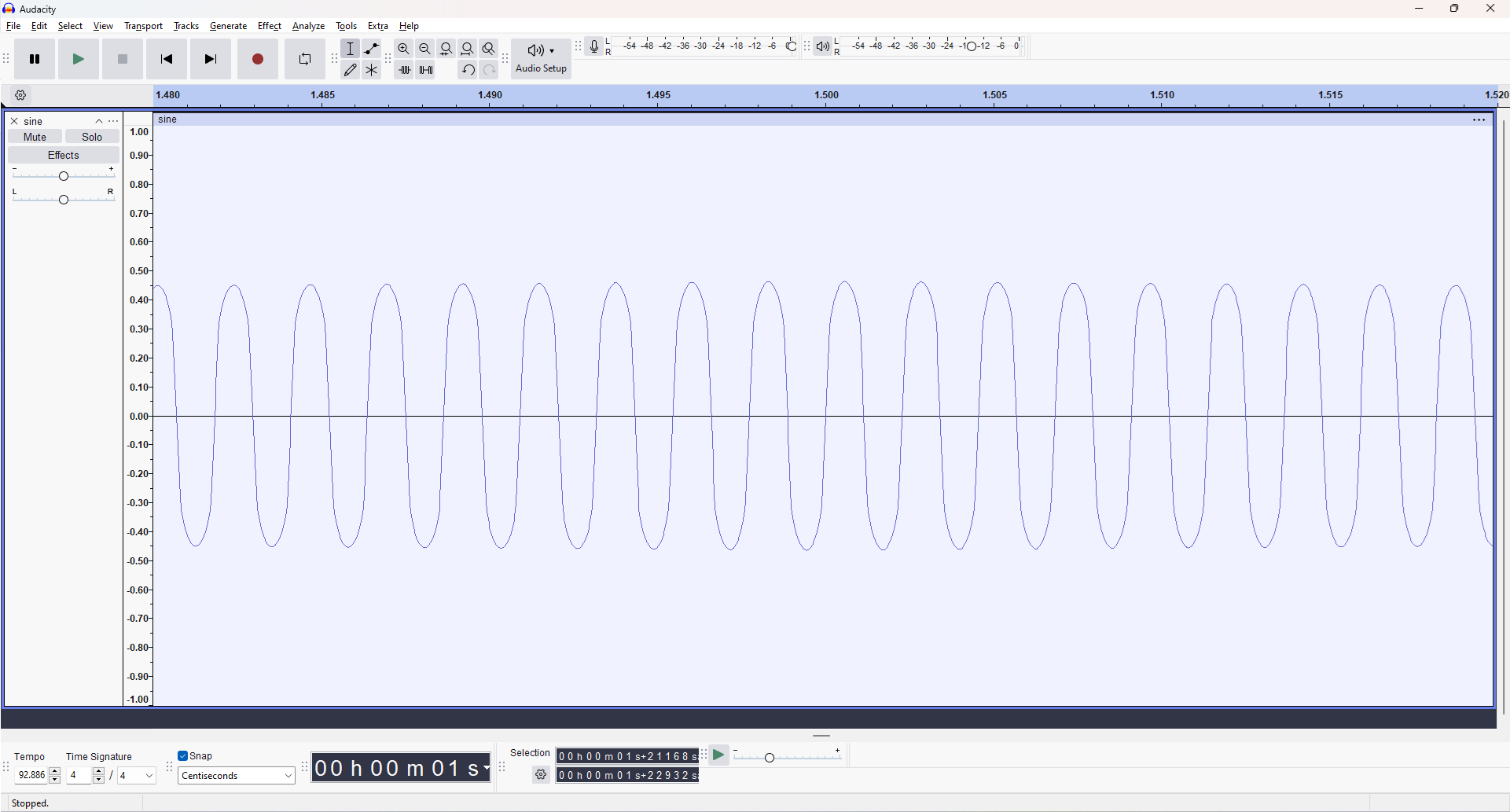Select the Envelope tool
Image resolution: width=1510 pixels, height=812 pixels.
tap(371, 48)
